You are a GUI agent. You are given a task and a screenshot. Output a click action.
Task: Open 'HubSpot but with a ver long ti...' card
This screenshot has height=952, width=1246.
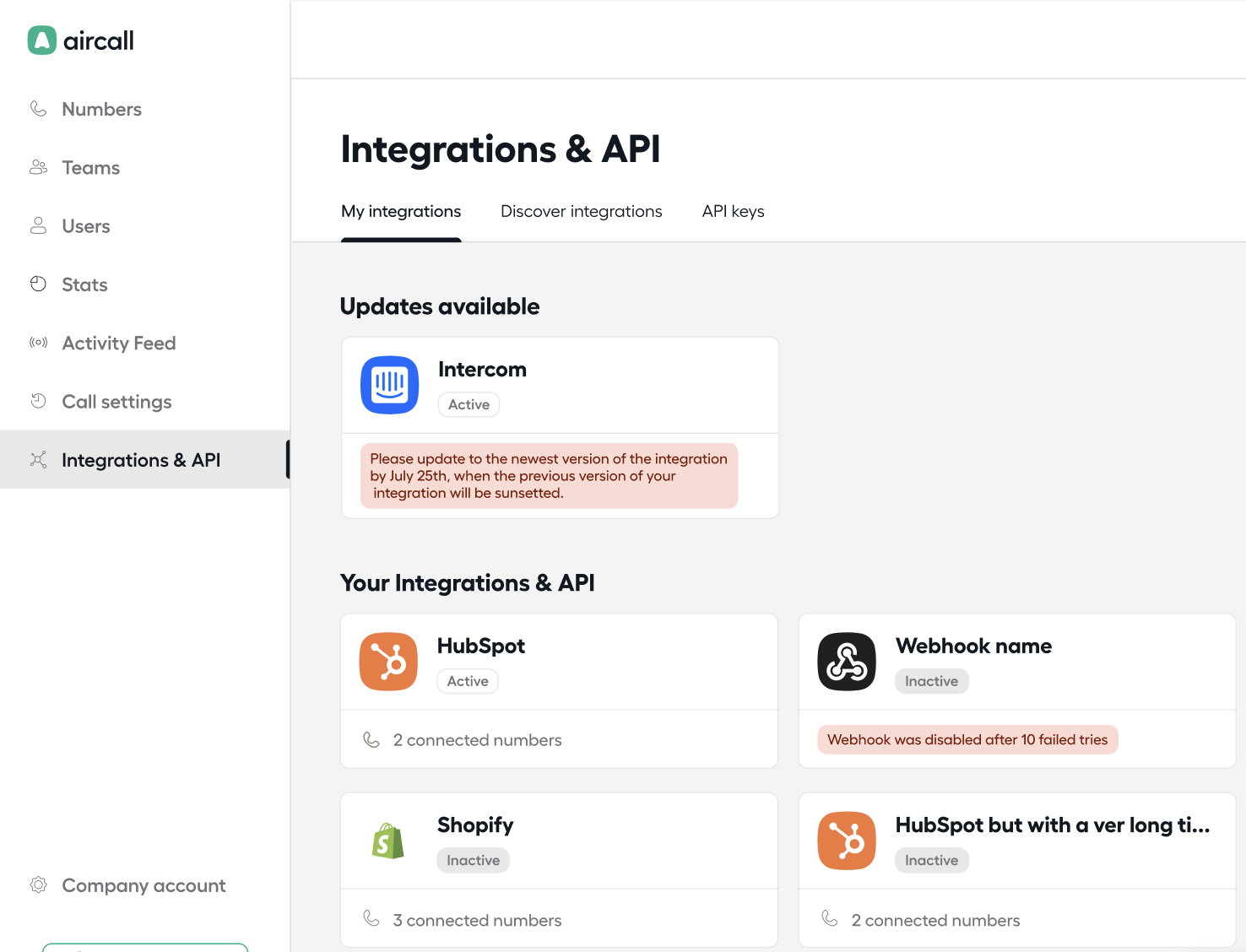1053,825
